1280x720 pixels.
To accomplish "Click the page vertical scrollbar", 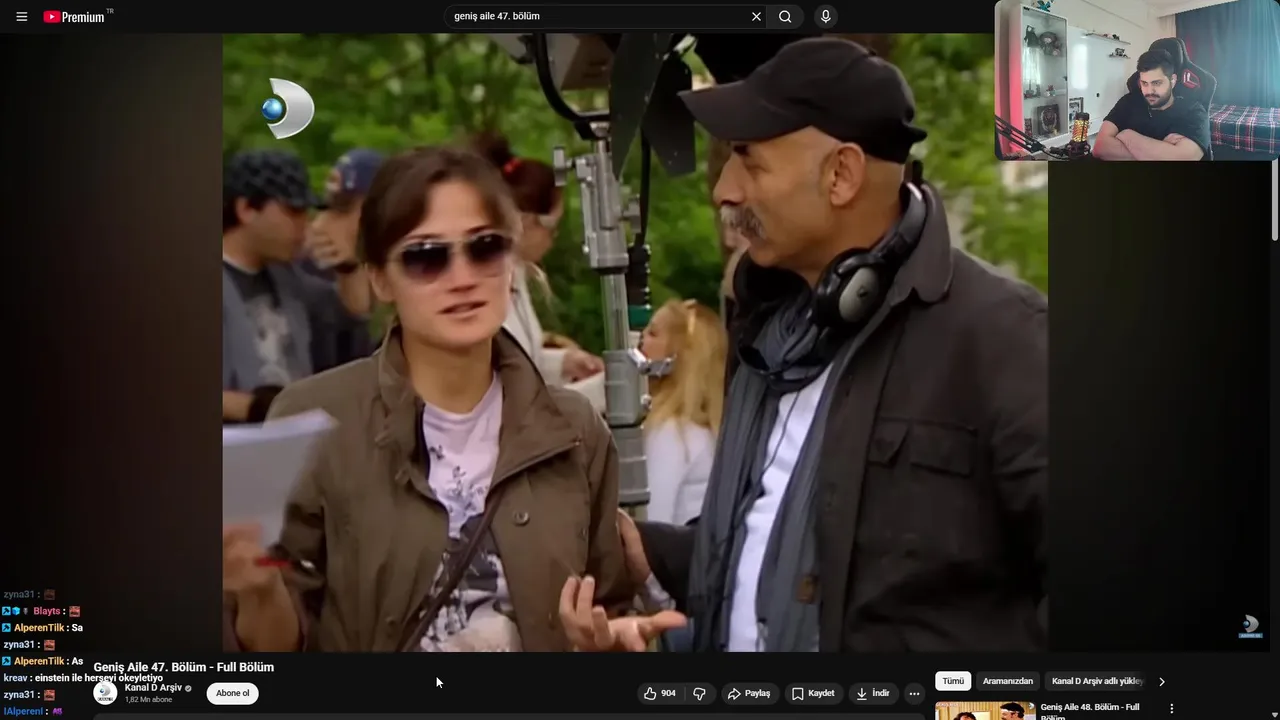I will (x=1275, y=200).
